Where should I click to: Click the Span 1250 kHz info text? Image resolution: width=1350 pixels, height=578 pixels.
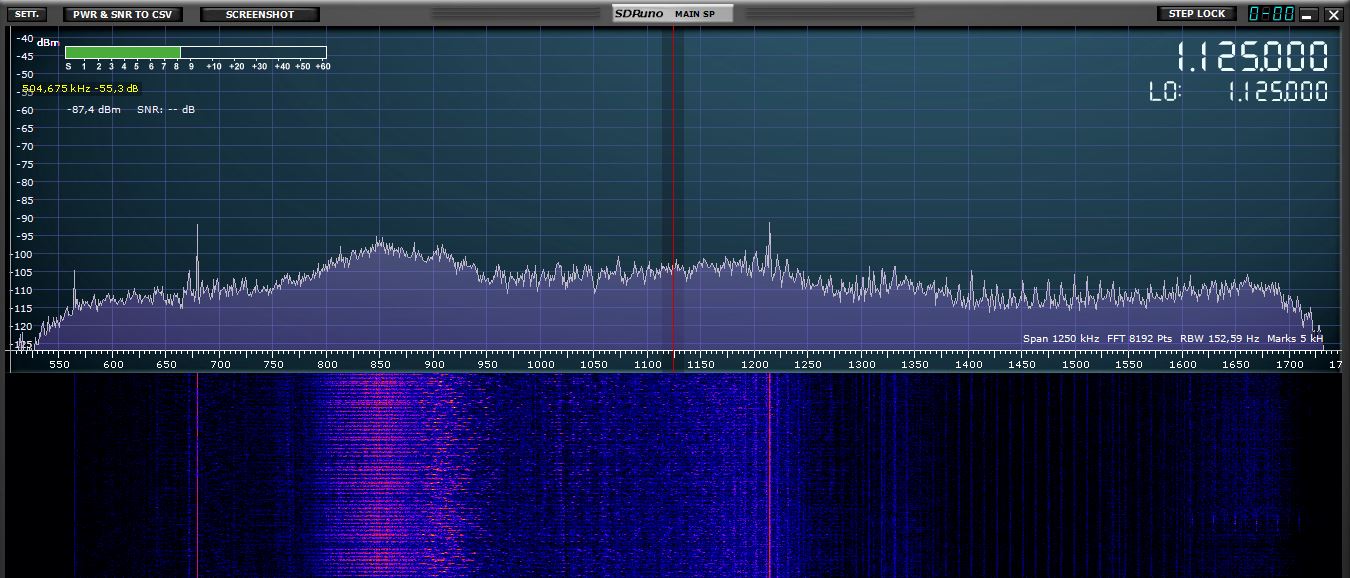tap(1061, 339)
